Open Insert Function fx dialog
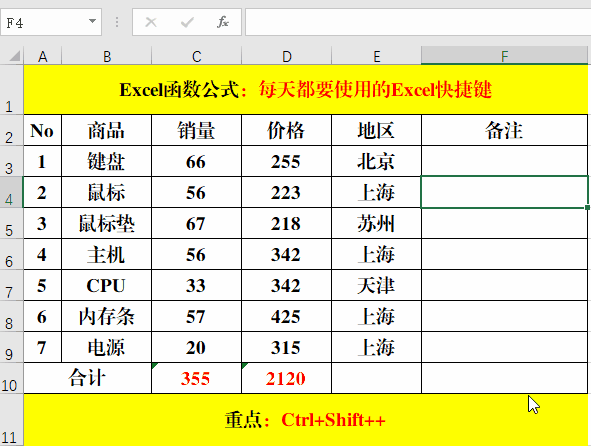The height and width of the screenshot is (446, 591). (x=223, y=22)
